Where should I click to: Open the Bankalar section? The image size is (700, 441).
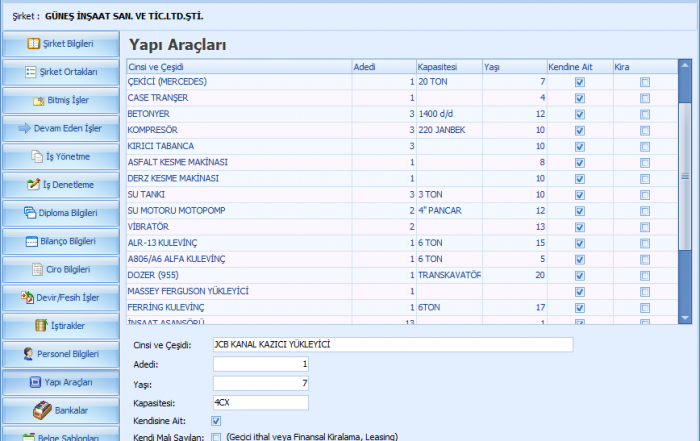coord(60,410)
